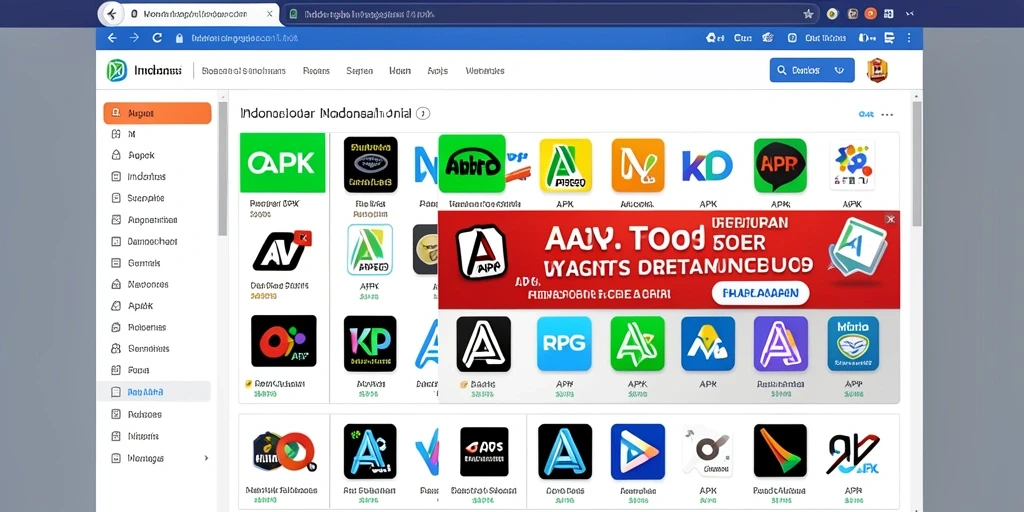Open the orange N app icon
Image resolution: width=1024 pixels, height=512 pixels.
point(638,165)
